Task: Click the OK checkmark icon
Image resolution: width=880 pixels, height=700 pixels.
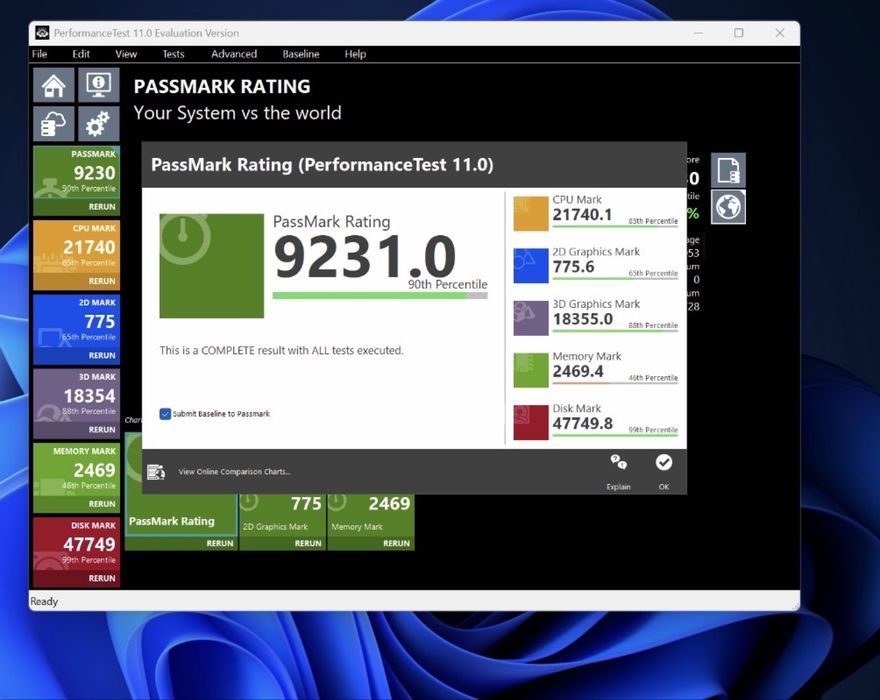Action: 664,462
